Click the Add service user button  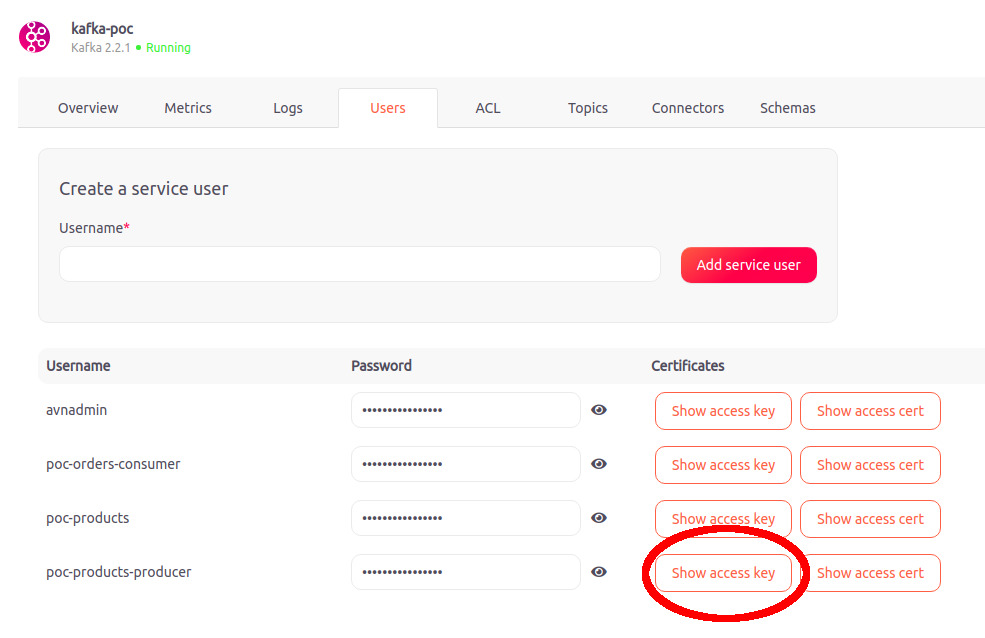(x=749, y=265)
